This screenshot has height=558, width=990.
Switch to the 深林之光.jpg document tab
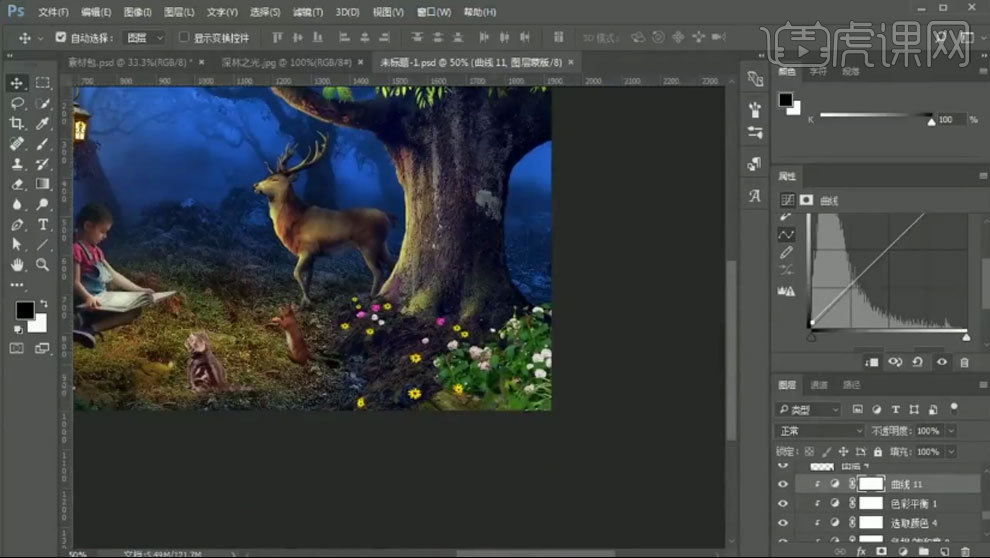tap(287, 62)
